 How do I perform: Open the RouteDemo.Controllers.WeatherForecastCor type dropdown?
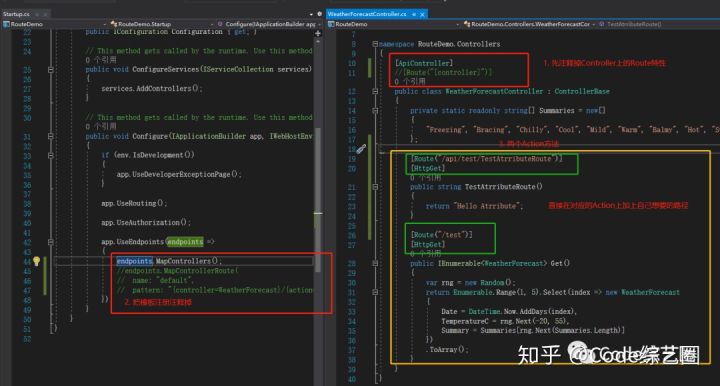529,24
